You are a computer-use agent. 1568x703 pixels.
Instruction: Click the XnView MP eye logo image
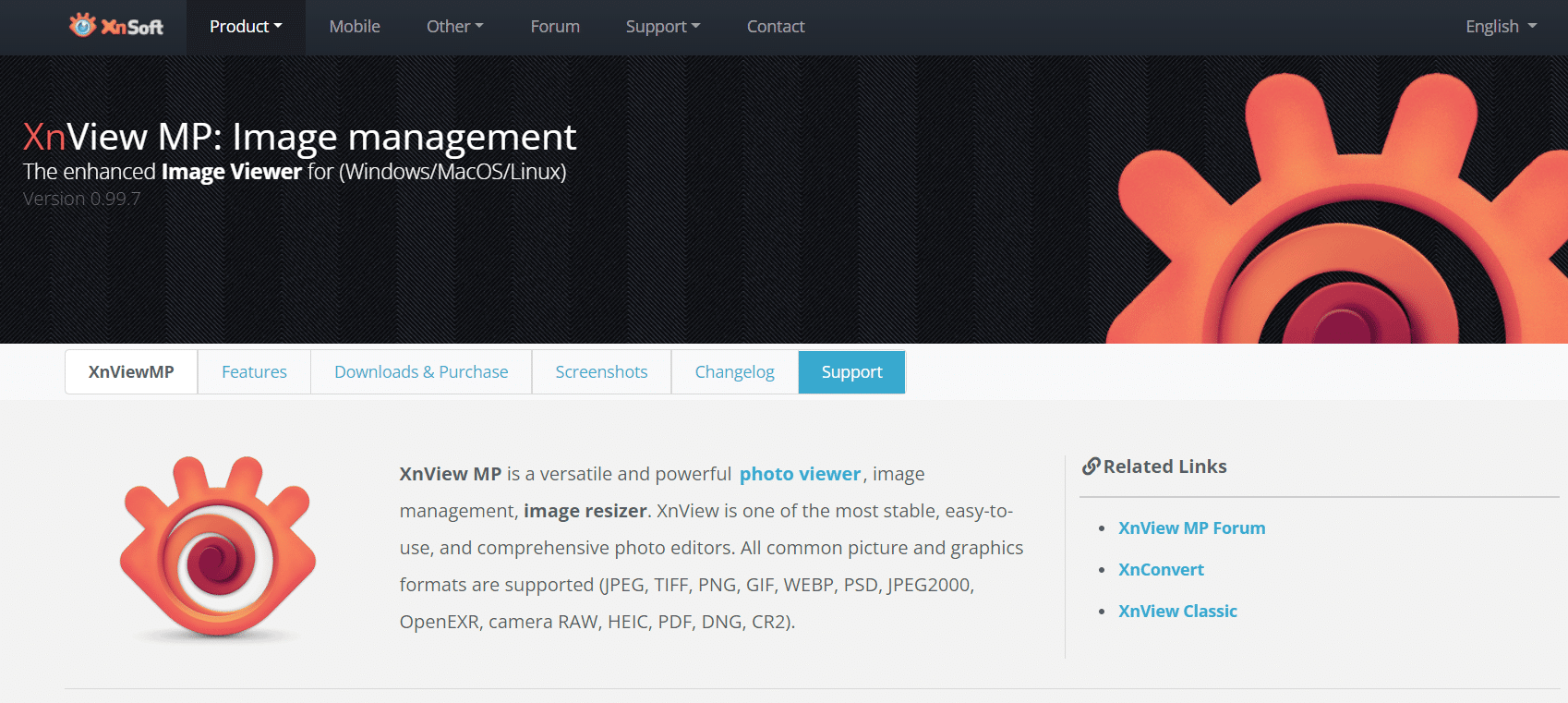pos(218,548)
